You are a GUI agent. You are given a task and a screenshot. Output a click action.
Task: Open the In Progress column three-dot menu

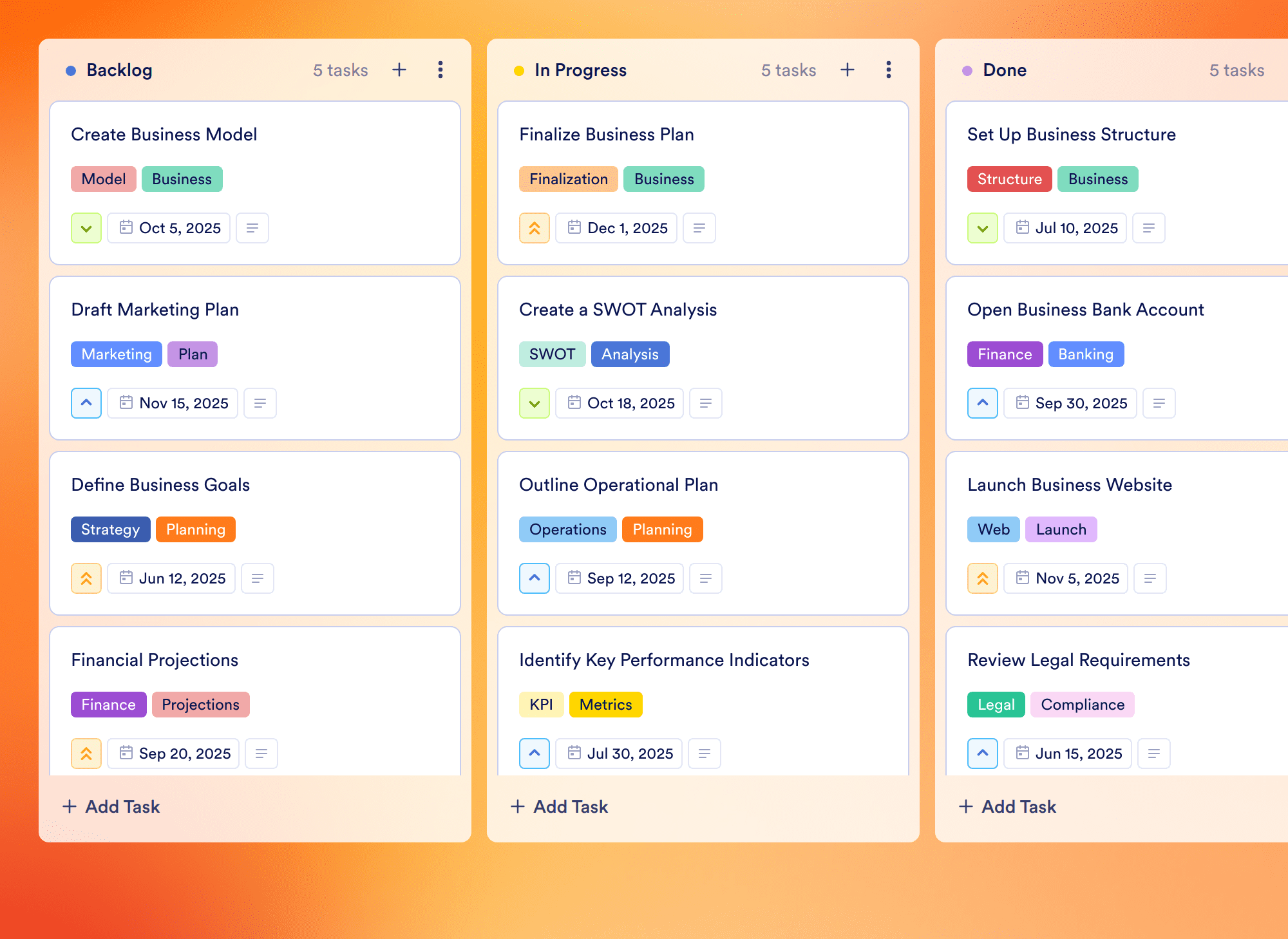click(889, 70)
